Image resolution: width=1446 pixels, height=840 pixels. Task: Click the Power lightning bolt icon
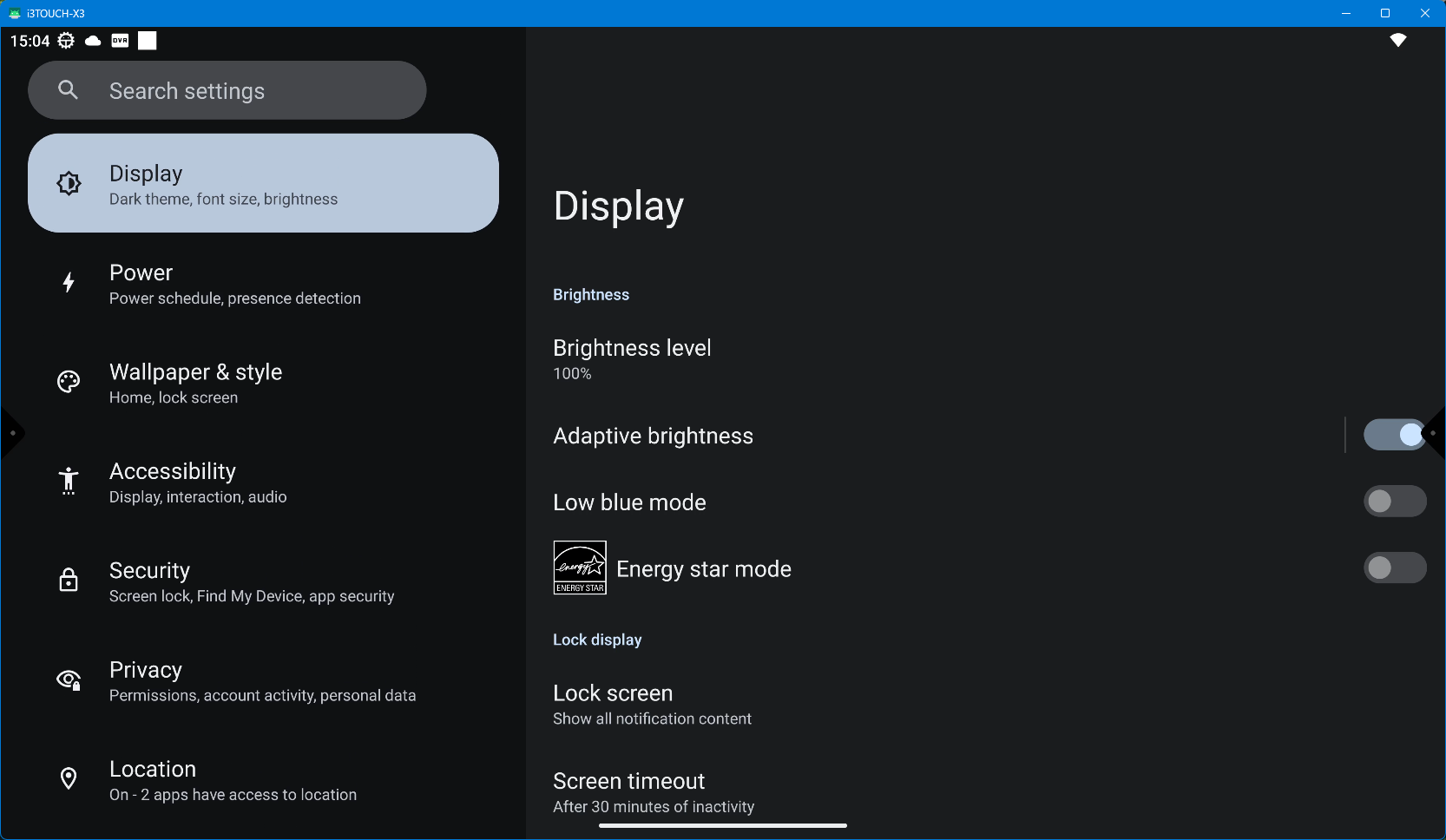(69, 283)
